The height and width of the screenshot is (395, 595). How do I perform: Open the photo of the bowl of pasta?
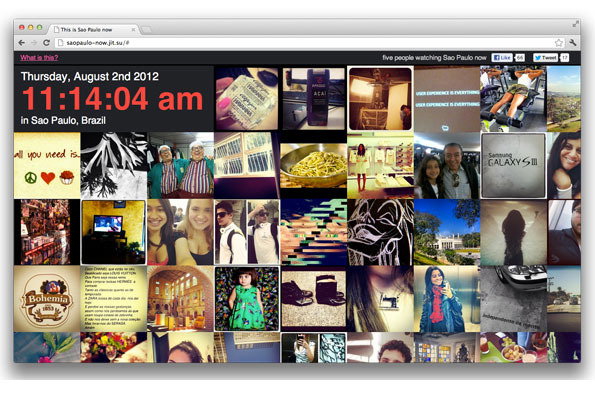(x=313, y=165)
